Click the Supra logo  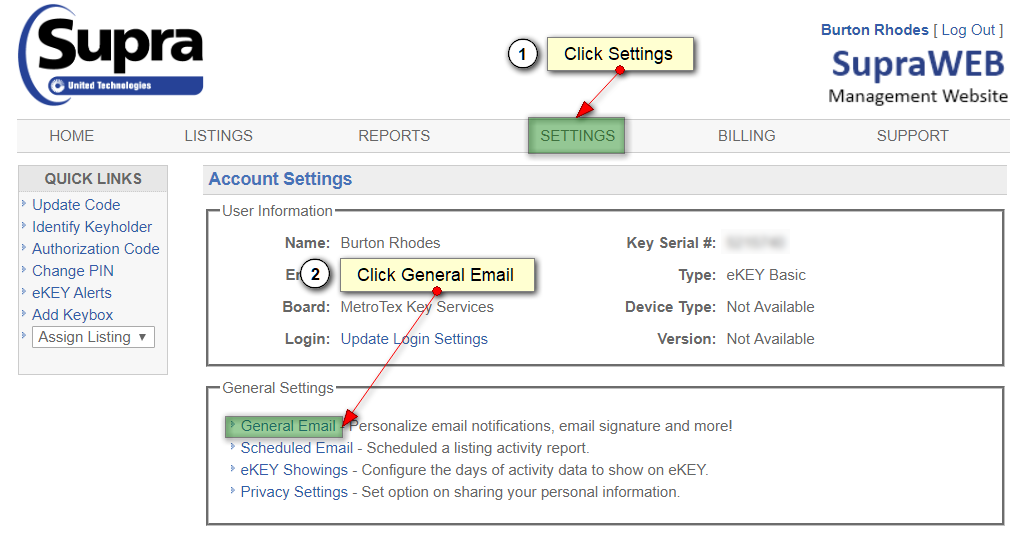tap(110, 55)
